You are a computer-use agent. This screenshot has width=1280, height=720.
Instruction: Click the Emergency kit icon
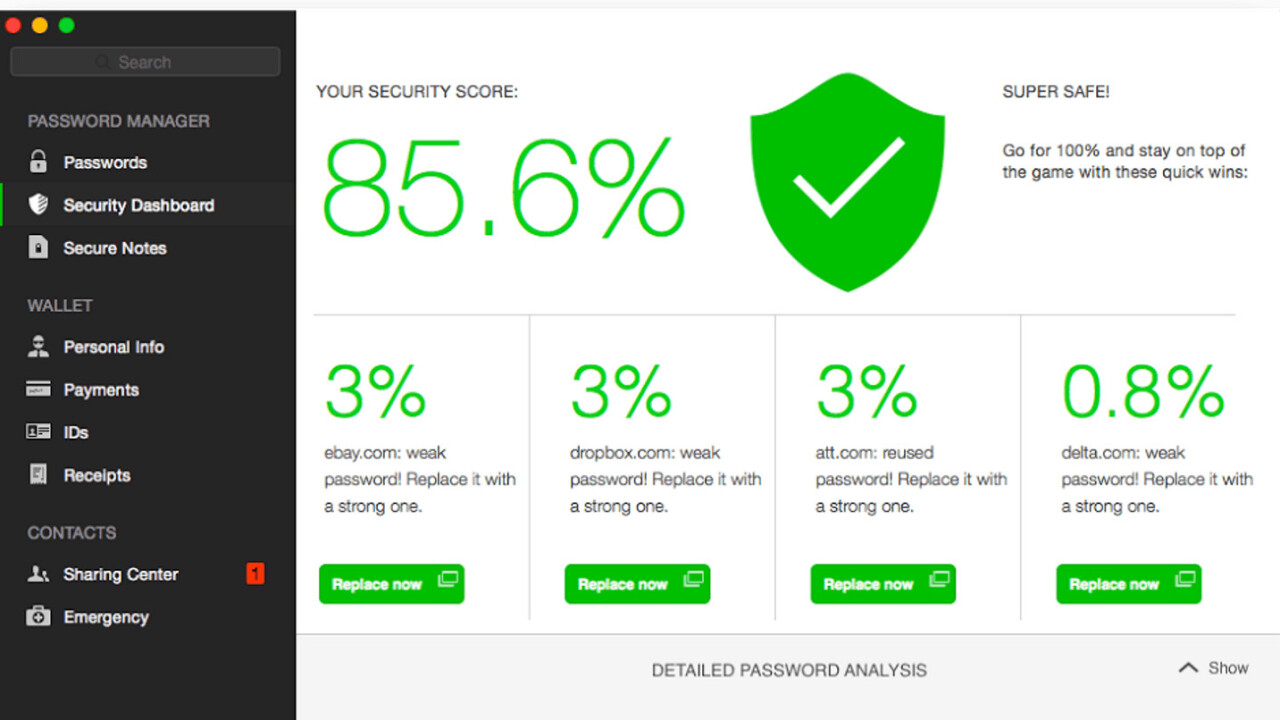tap(38, 617)
